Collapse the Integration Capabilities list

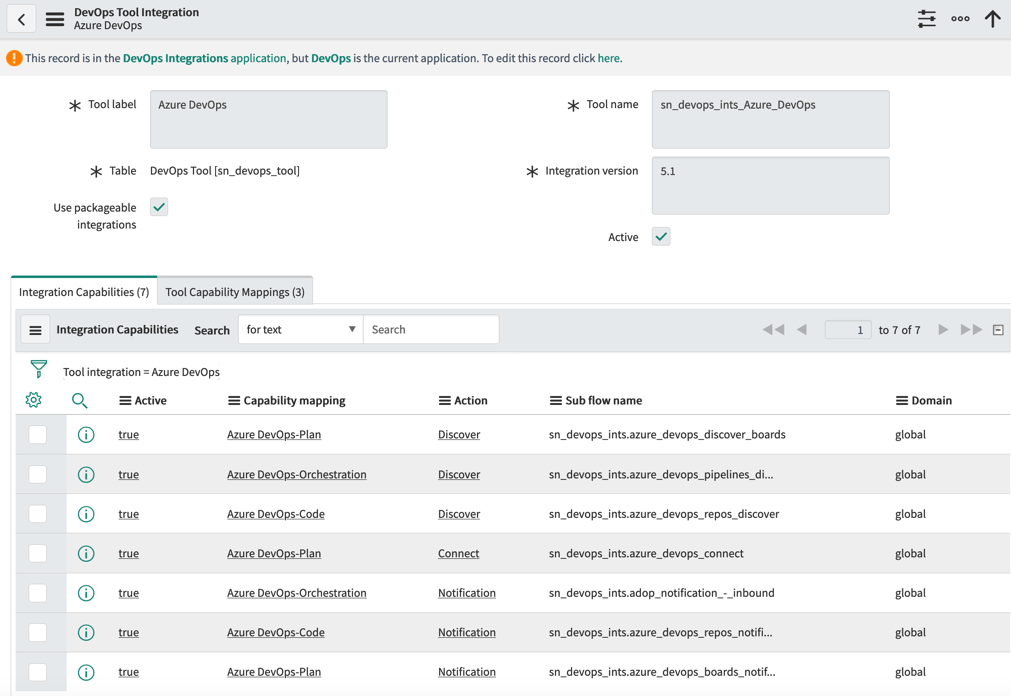click(x=998, y=330)
